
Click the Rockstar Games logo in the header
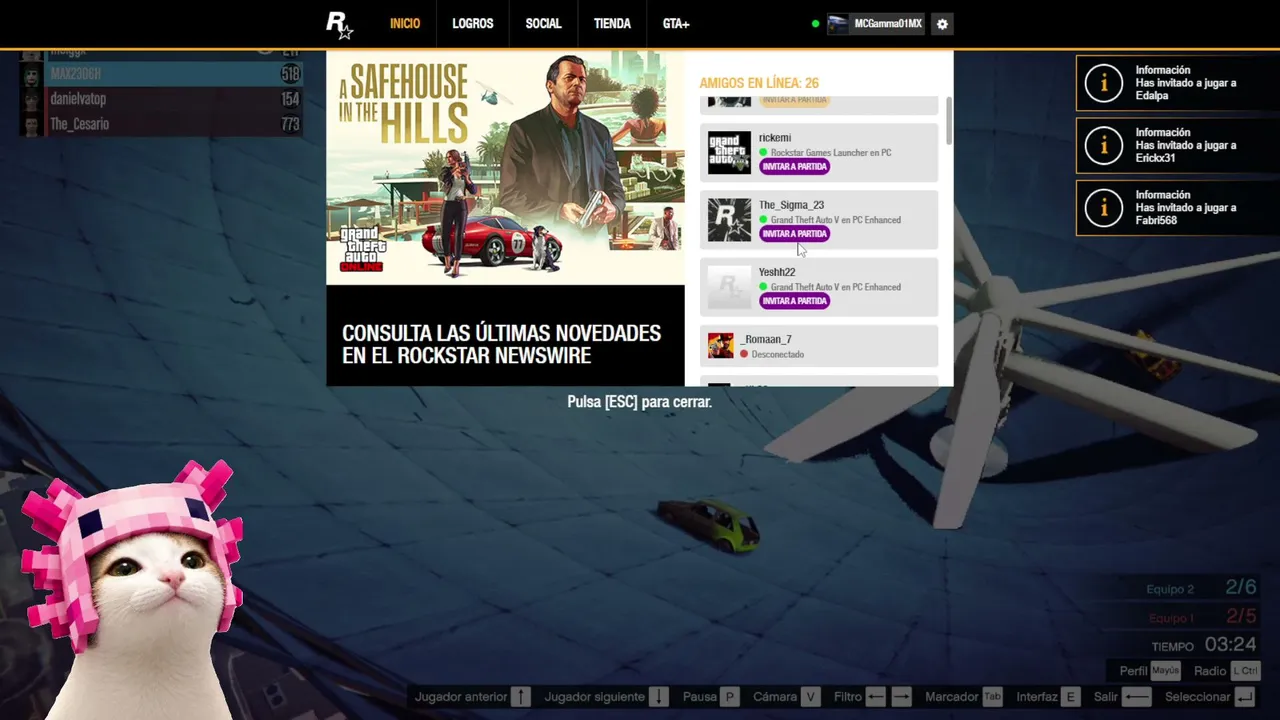(339, 25)
